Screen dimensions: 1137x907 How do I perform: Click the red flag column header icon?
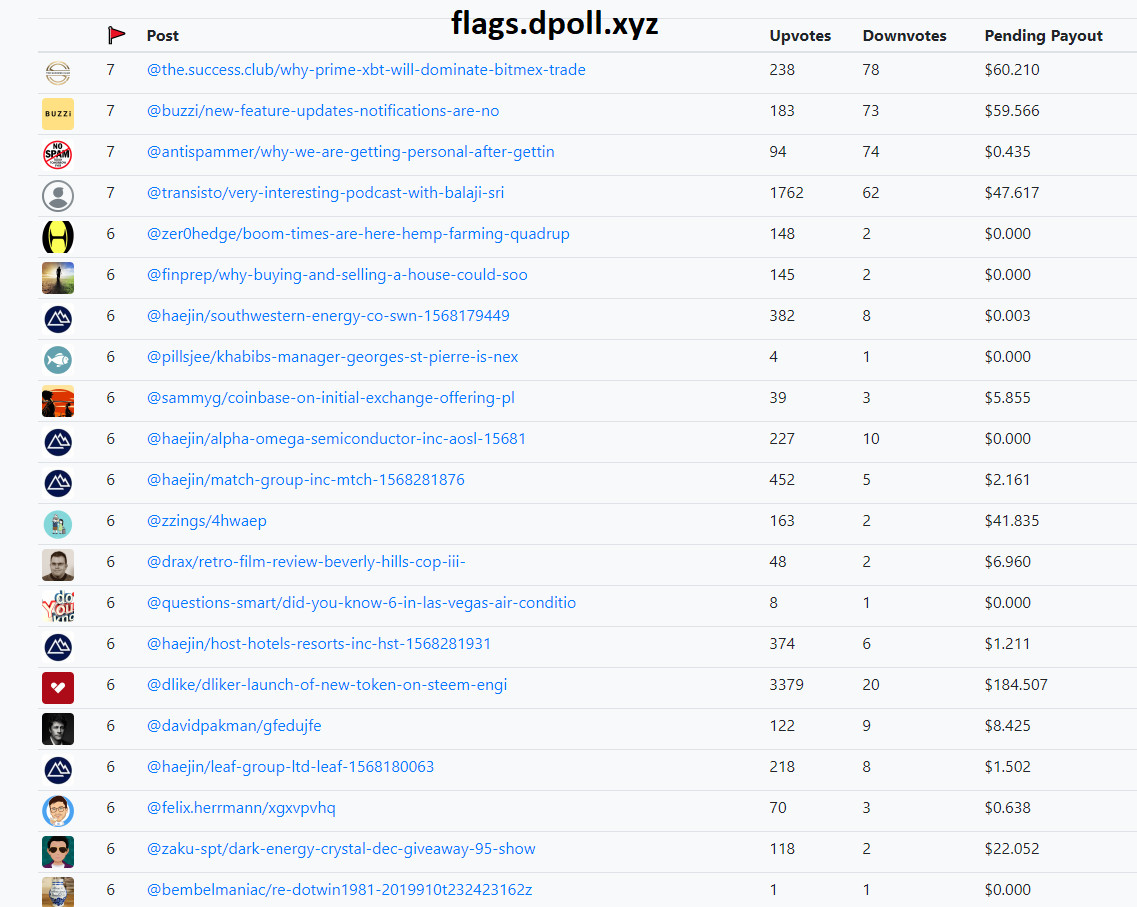(x=116, y=36)
